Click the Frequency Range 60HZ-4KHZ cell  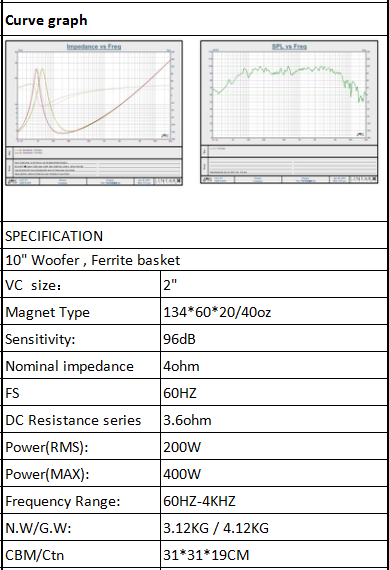pyautogui.click(x=274, y=501)
